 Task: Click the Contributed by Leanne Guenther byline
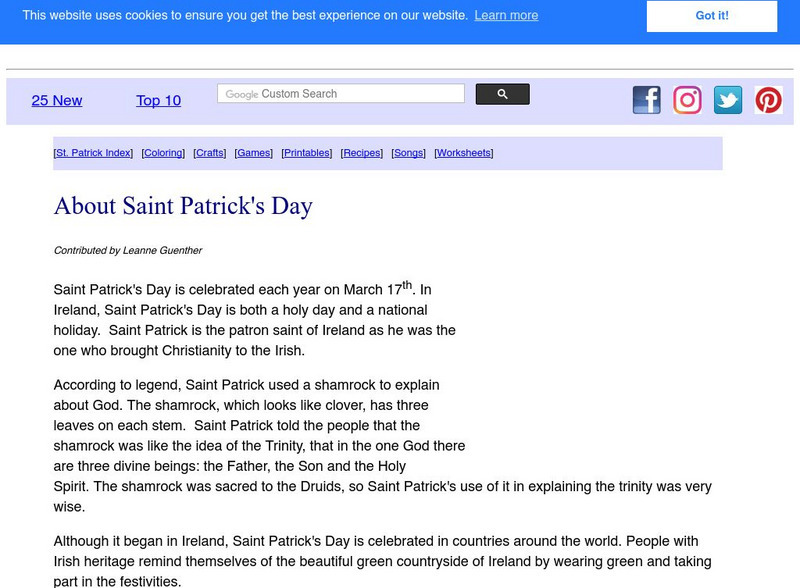128,250
